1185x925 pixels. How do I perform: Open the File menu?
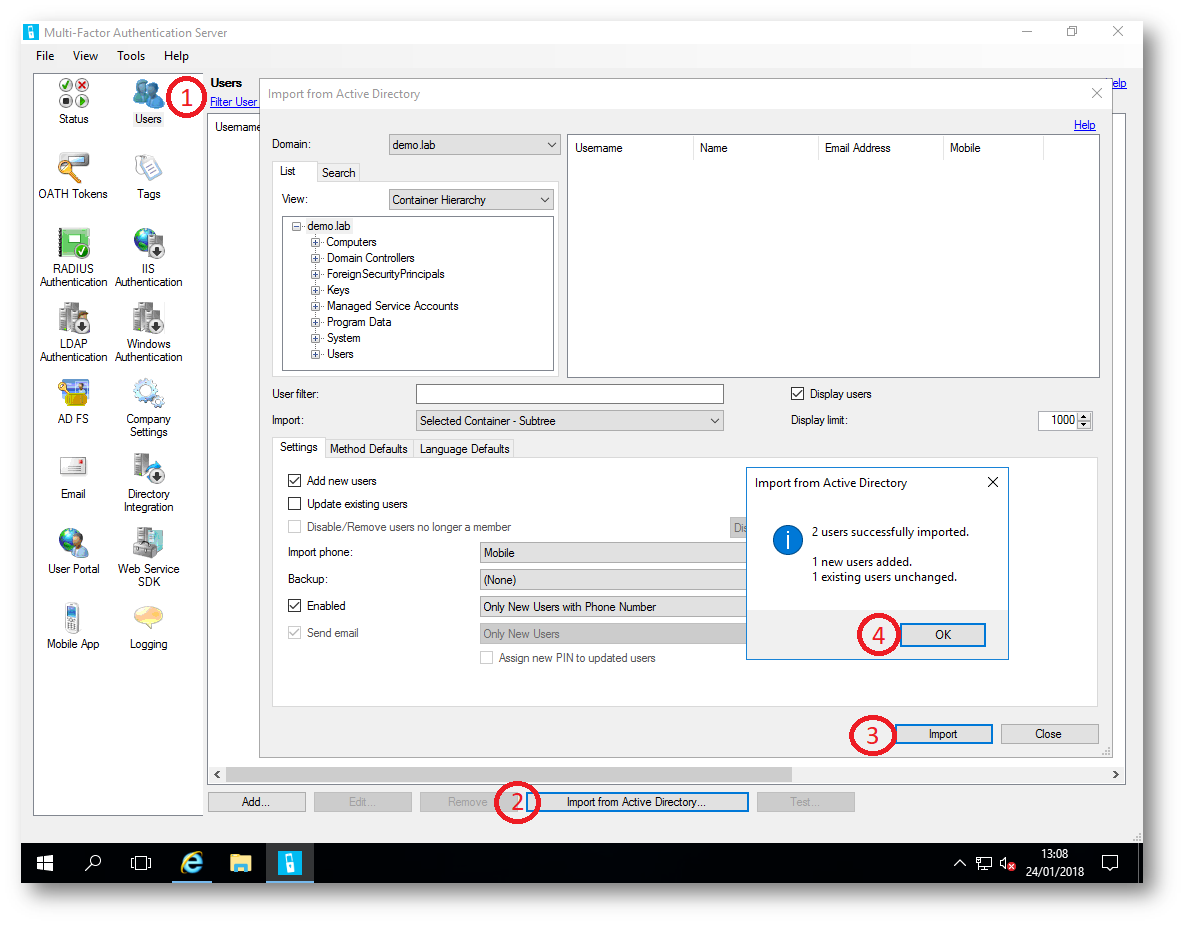tap(45, 56)
